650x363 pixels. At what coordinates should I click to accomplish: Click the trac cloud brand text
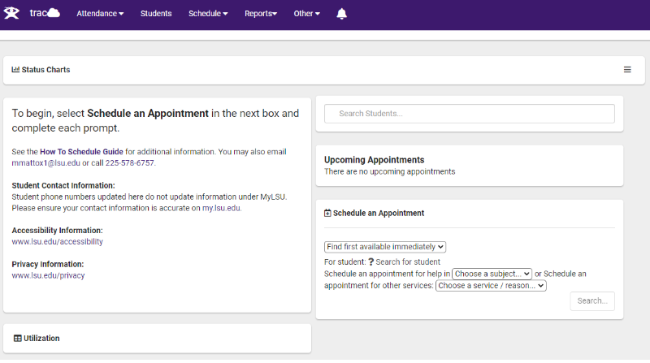click(x=45, y=13)
